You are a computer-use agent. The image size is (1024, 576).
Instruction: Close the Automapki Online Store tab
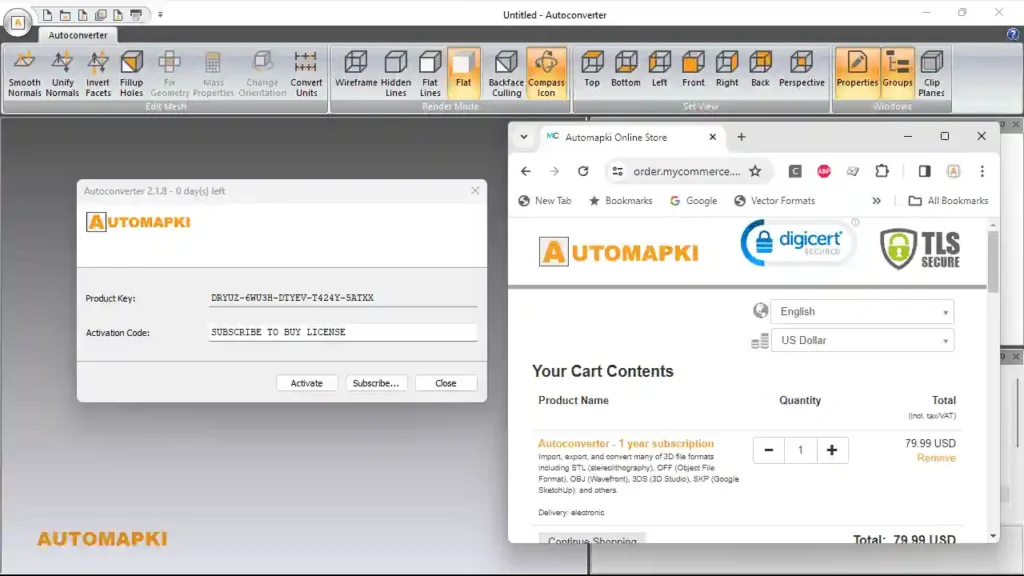pos(712,137)
